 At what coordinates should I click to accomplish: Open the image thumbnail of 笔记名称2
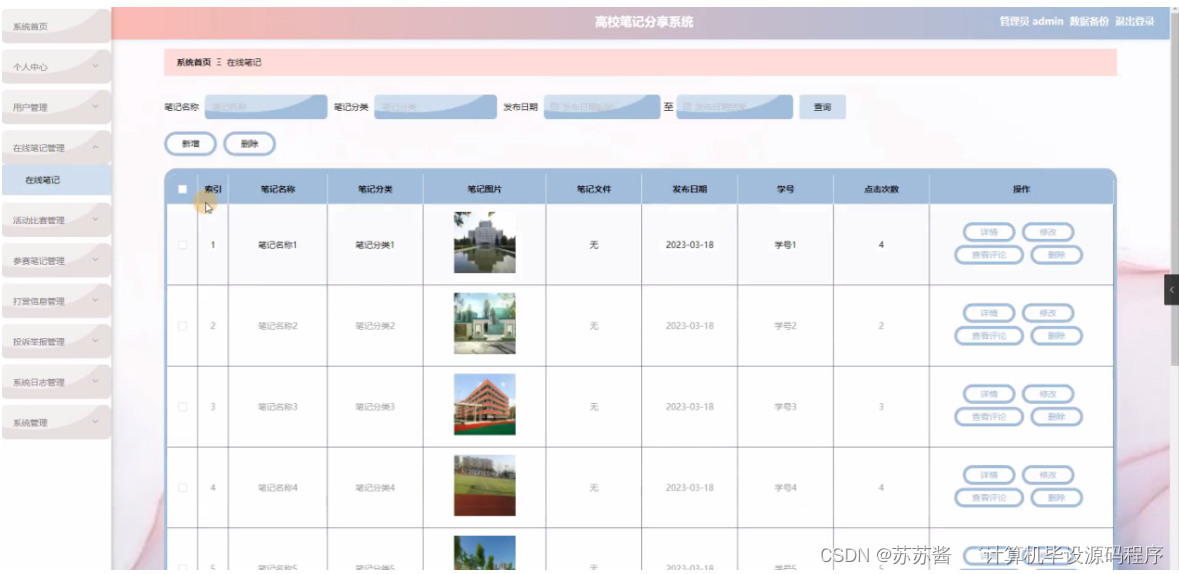pyautogui.click(x=484, y=323)
